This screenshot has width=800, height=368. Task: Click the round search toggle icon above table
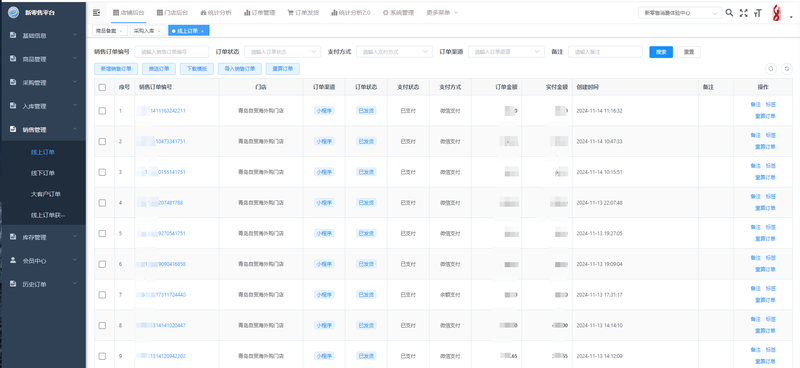(x=771, y=69)
